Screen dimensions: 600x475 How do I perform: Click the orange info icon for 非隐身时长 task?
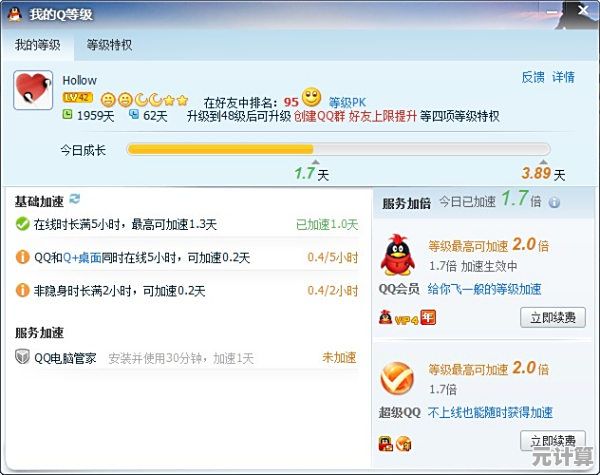coord(23,290)
